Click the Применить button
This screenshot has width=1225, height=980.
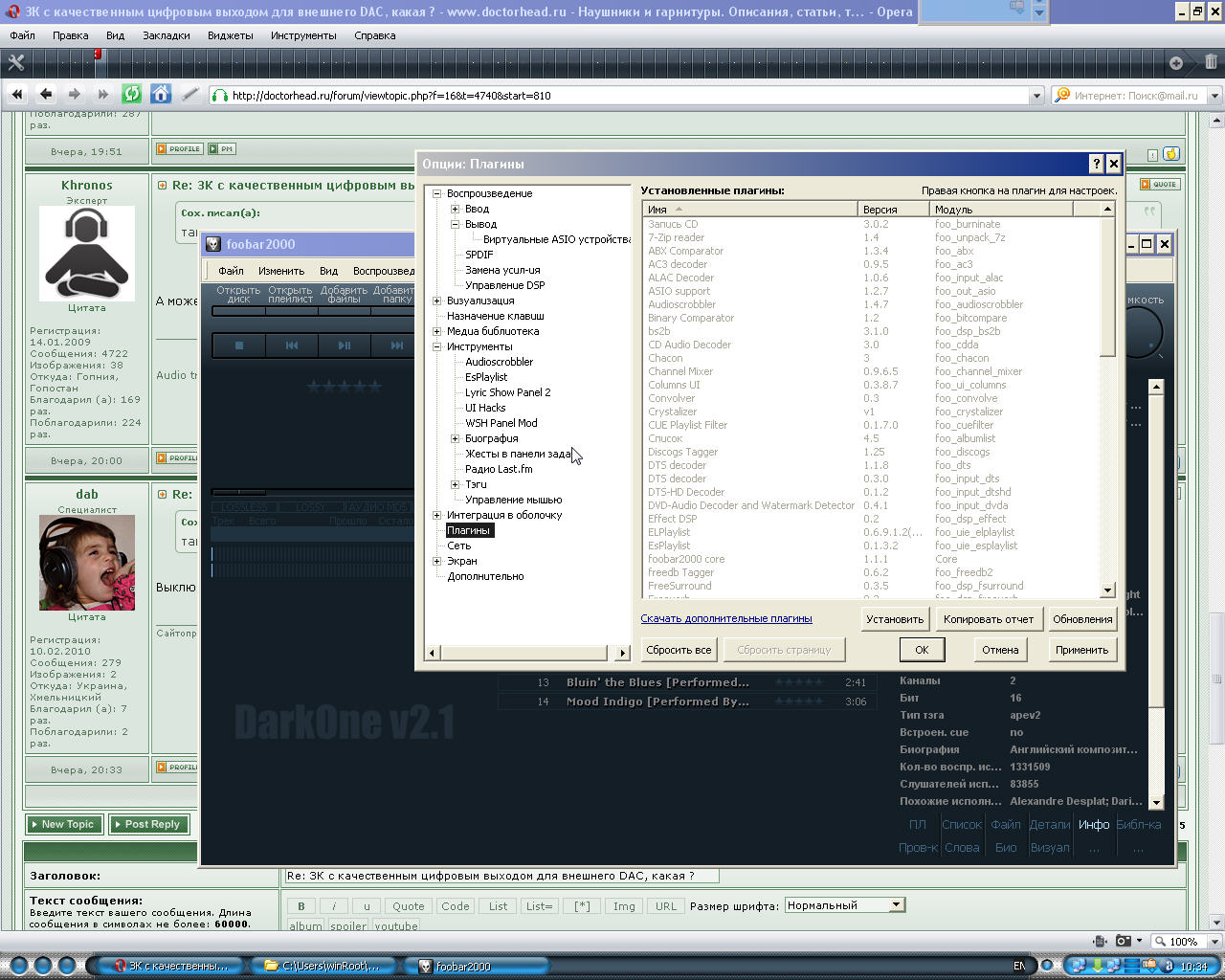pos(1081,650)
